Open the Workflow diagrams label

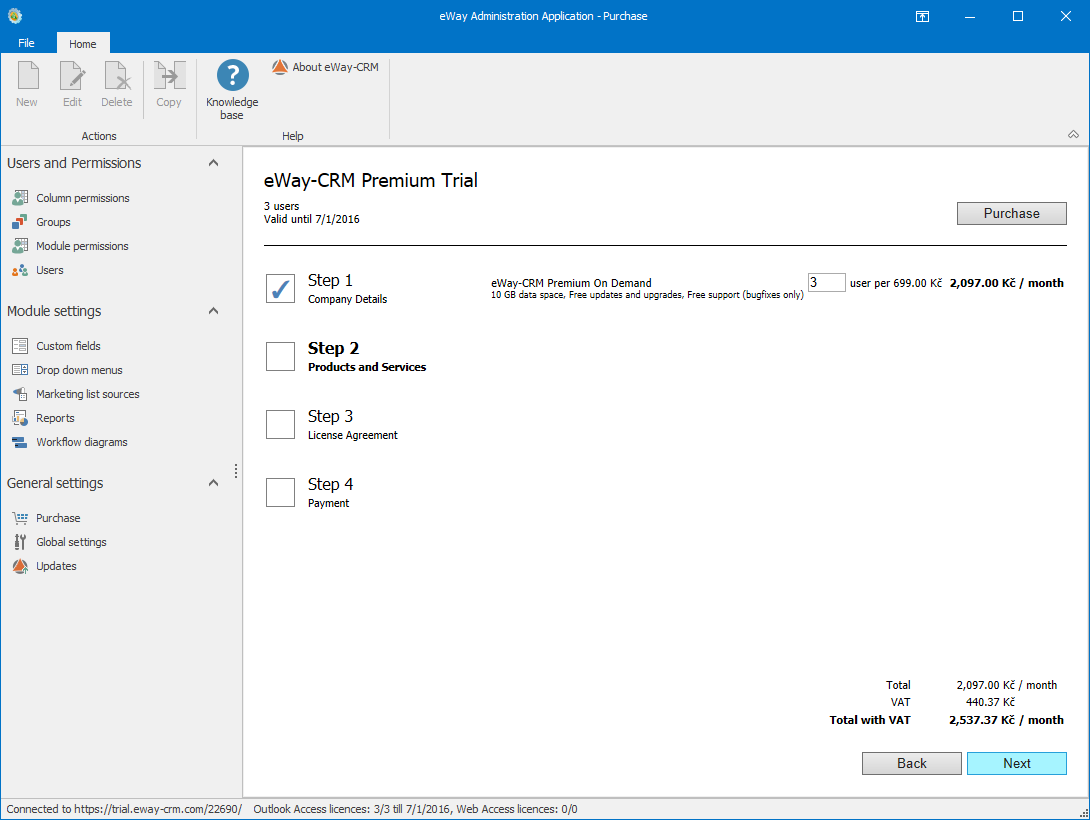point(82,442)
